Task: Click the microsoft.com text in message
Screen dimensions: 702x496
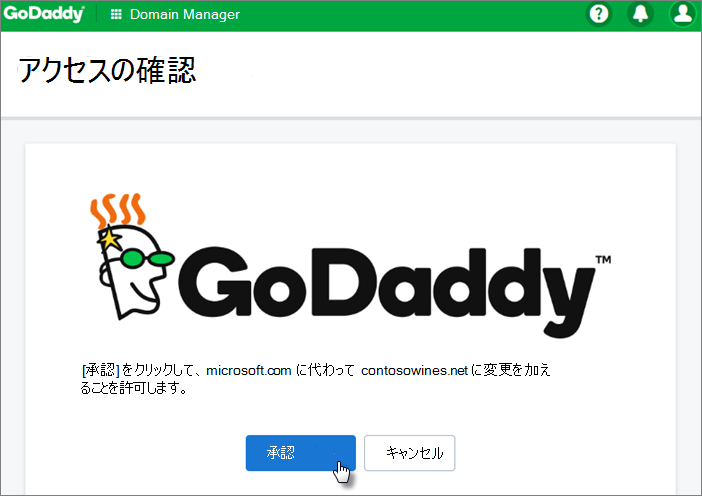Action: [x=248, y=370]
